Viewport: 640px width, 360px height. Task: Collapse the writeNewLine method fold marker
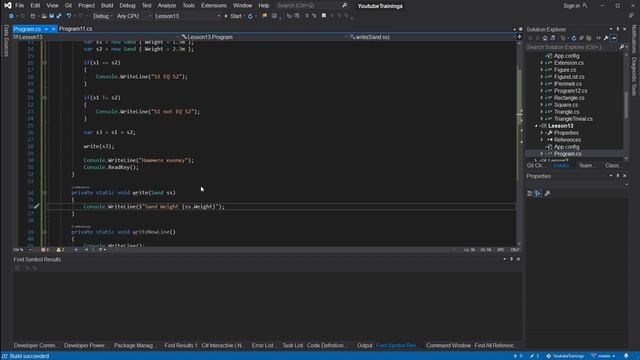(x=45, y=232)
